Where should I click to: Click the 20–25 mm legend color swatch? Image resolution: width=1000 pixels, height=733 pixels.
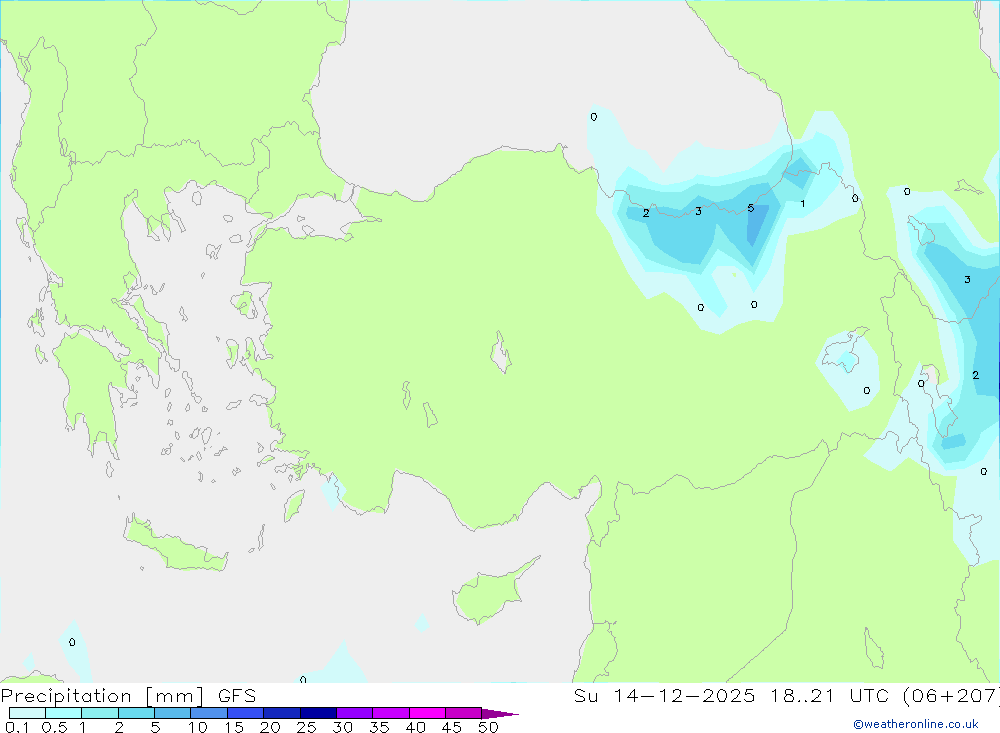(282, 713)
